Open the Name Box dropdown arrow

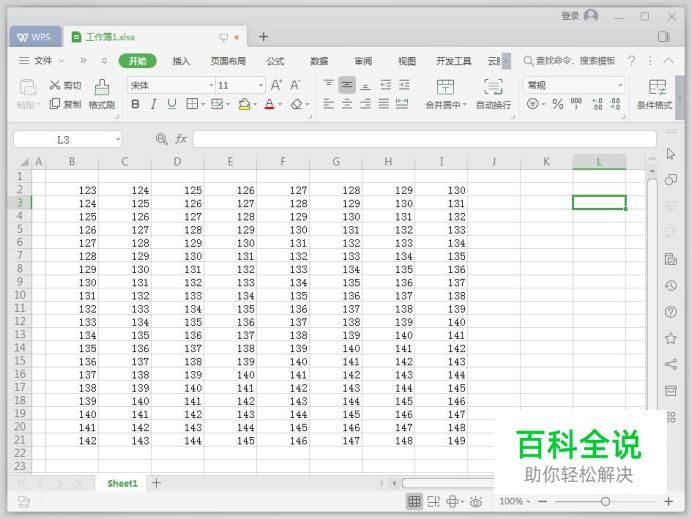(118, 139)
